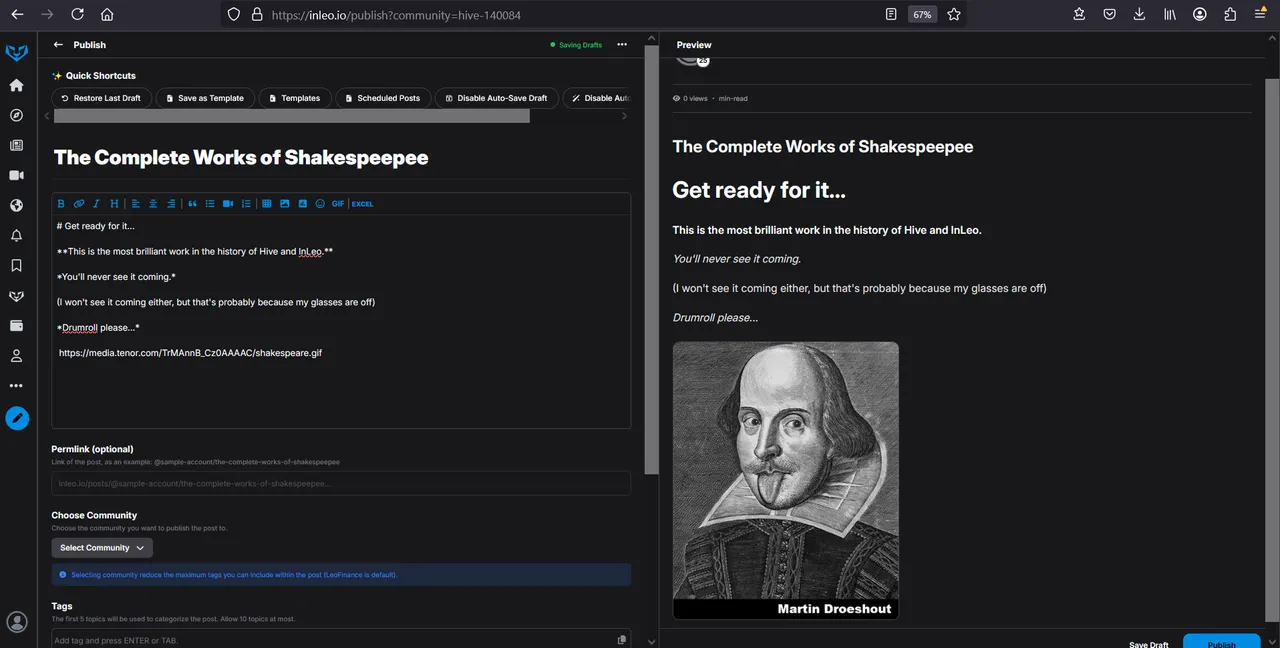Image resolution: width=1280 pixels, height=648 pixels.
Task: Open the browser home page button
Action: (107, 14)
